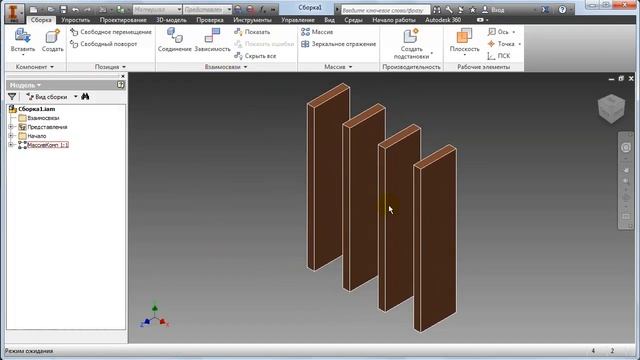Click the Создать component tool
The image size is (640, 360).
tap(53, 41)
